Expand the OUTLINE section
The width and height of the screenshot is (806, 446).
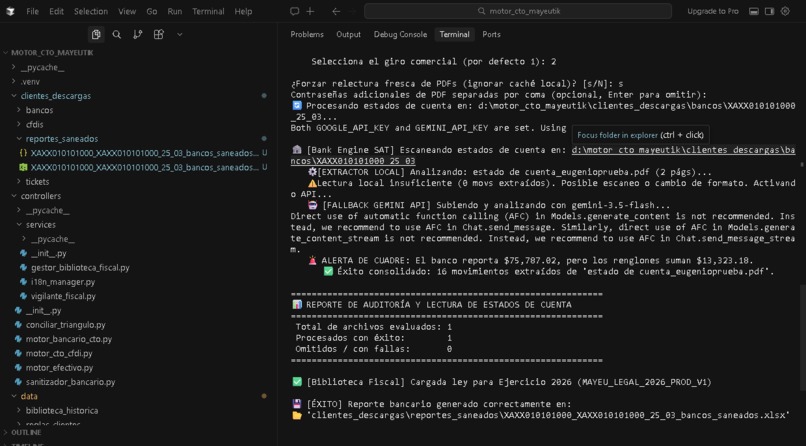point(26,433)
